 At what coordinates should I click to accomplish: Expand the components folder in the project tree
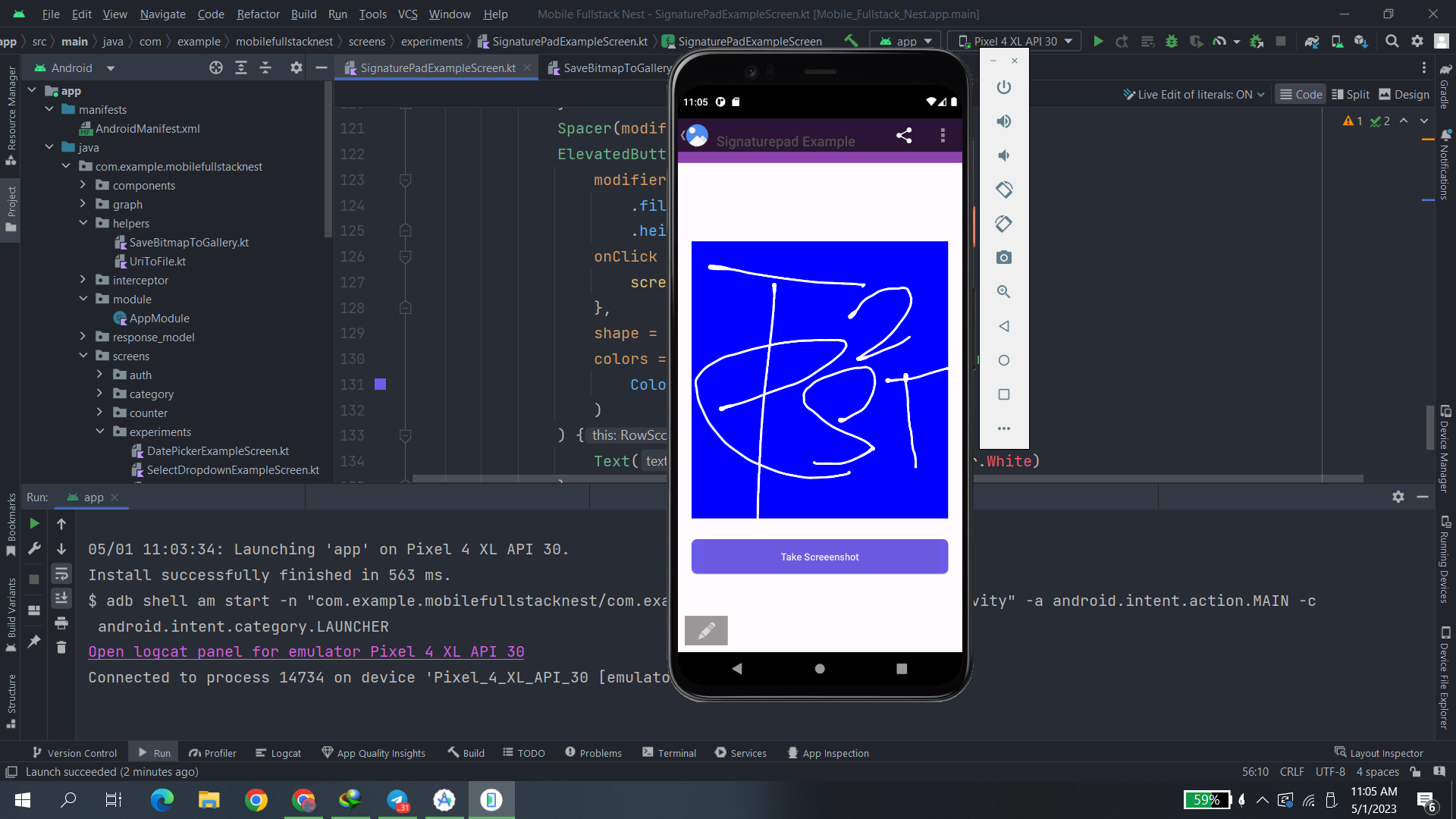[x=83, y=185]
